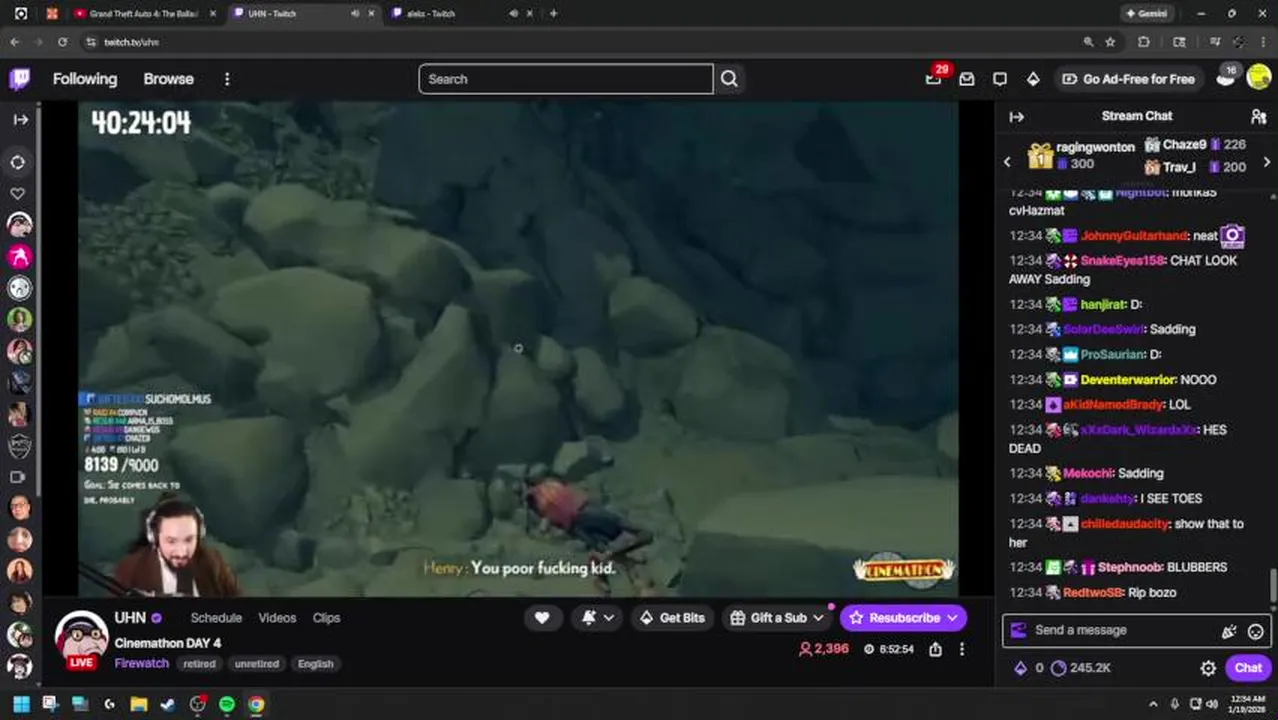
Task: Open stream options three-dot menu
Action: click(x=962, y=649)
